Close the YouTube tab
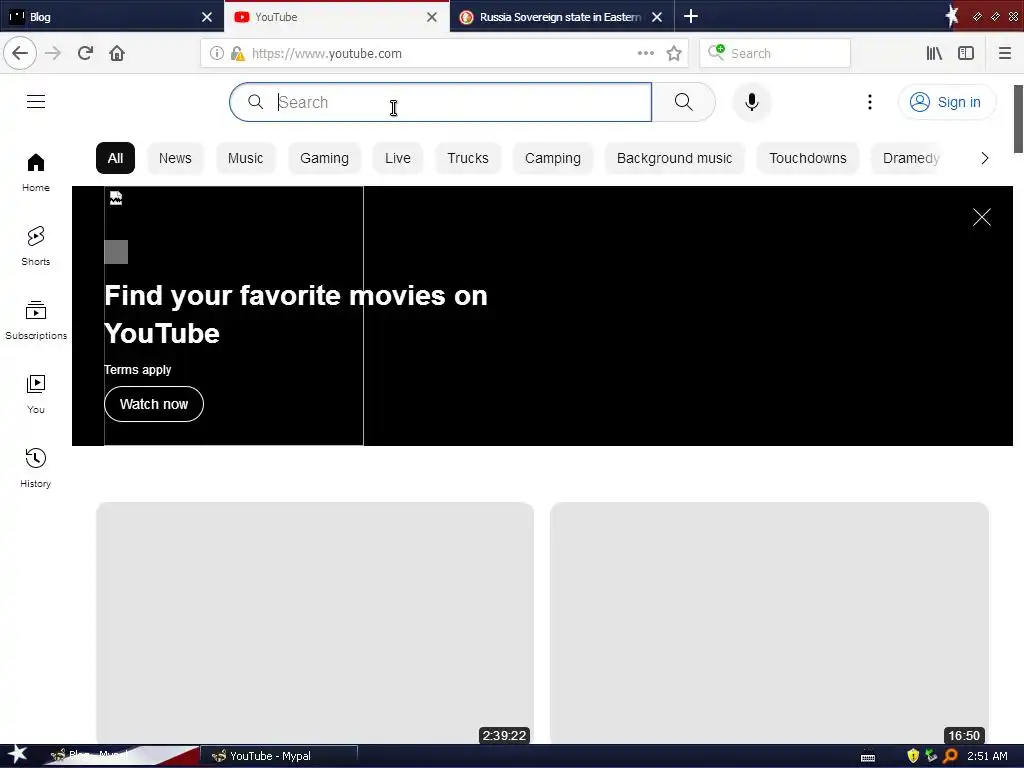 click(432, 17)
